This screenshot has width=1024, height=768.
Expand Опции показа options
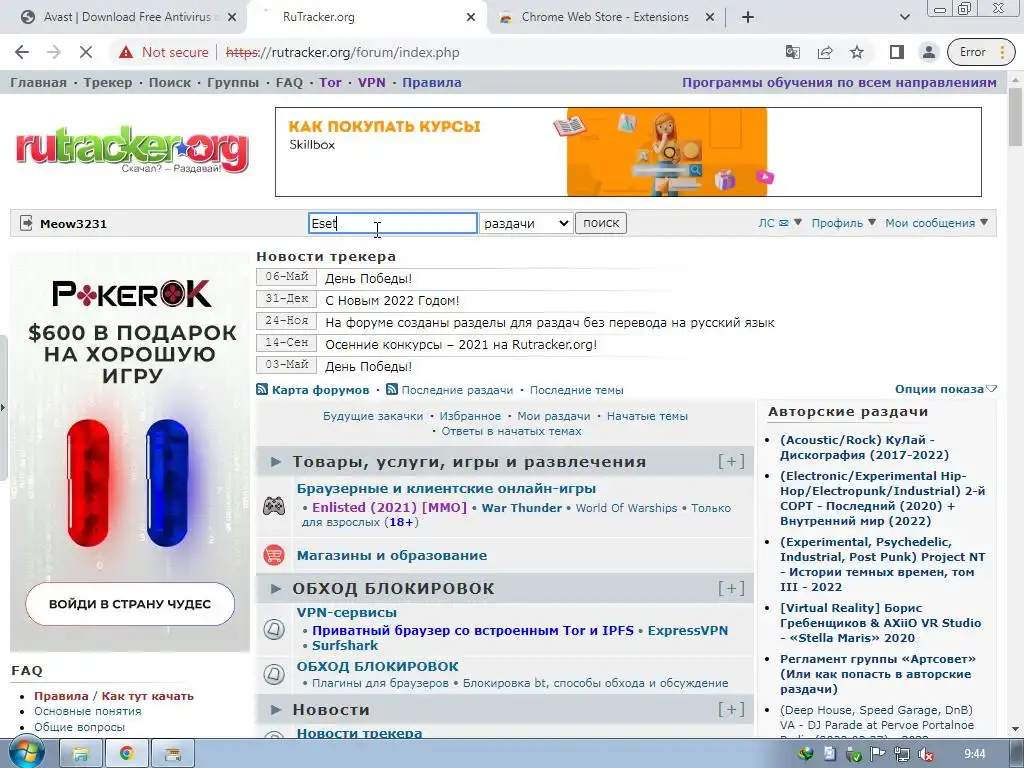(945, 389)
